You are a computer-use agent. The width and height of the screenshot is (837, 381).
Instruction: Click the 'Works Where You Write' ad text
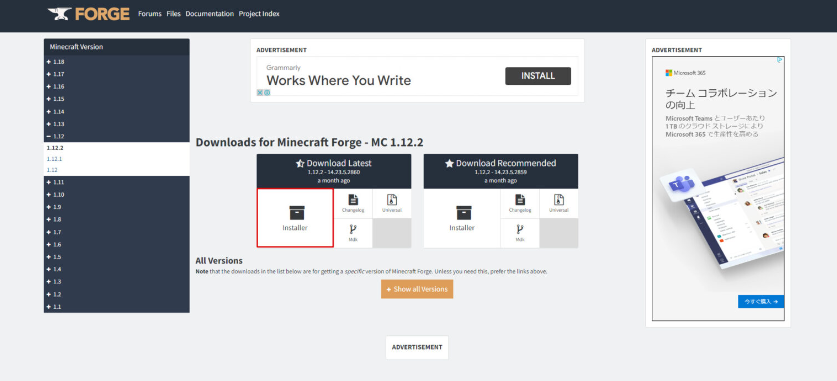click(338, 81)
